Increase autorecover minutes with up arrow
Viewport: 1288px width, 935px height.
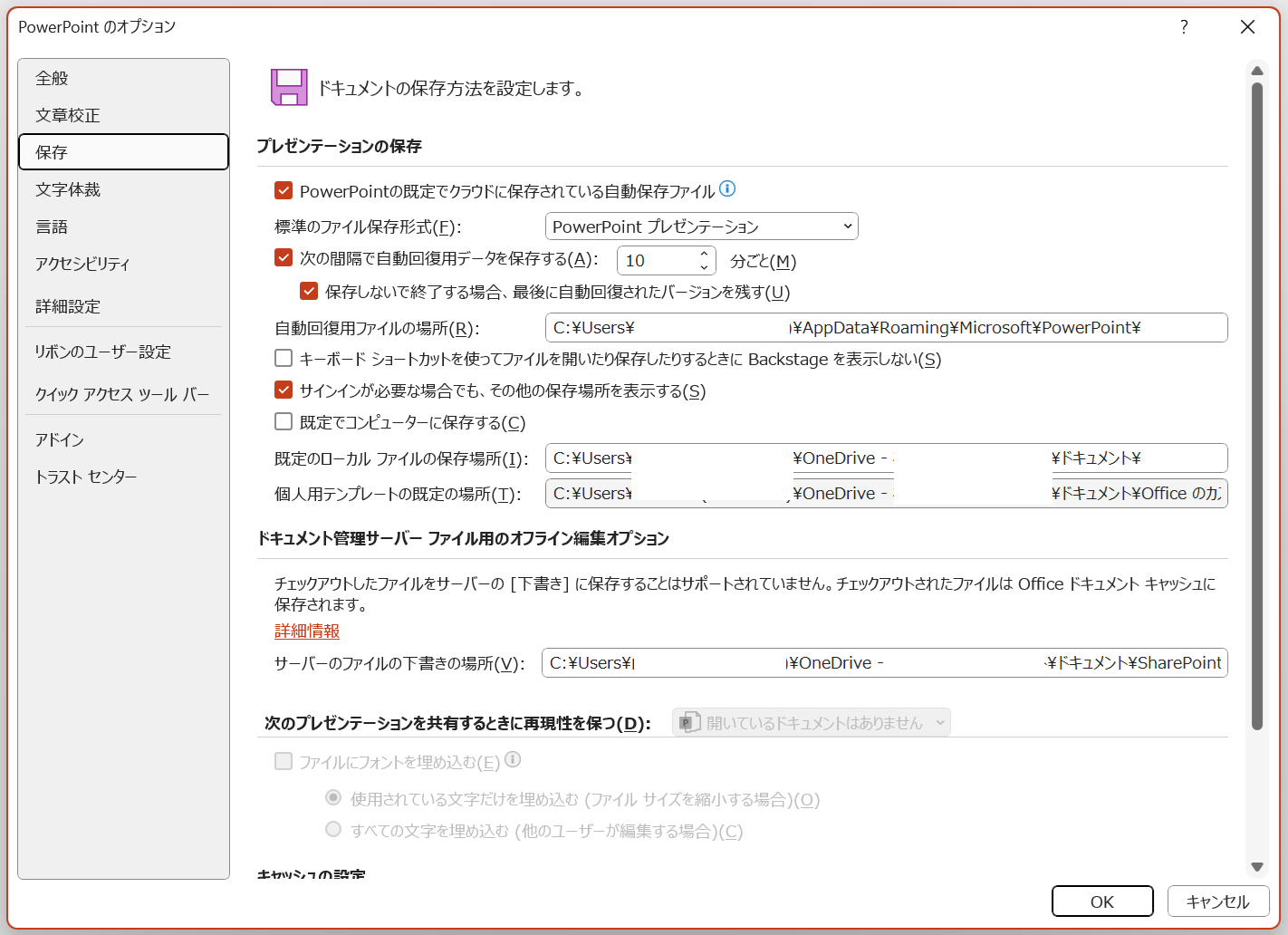[x=704, y=255]
